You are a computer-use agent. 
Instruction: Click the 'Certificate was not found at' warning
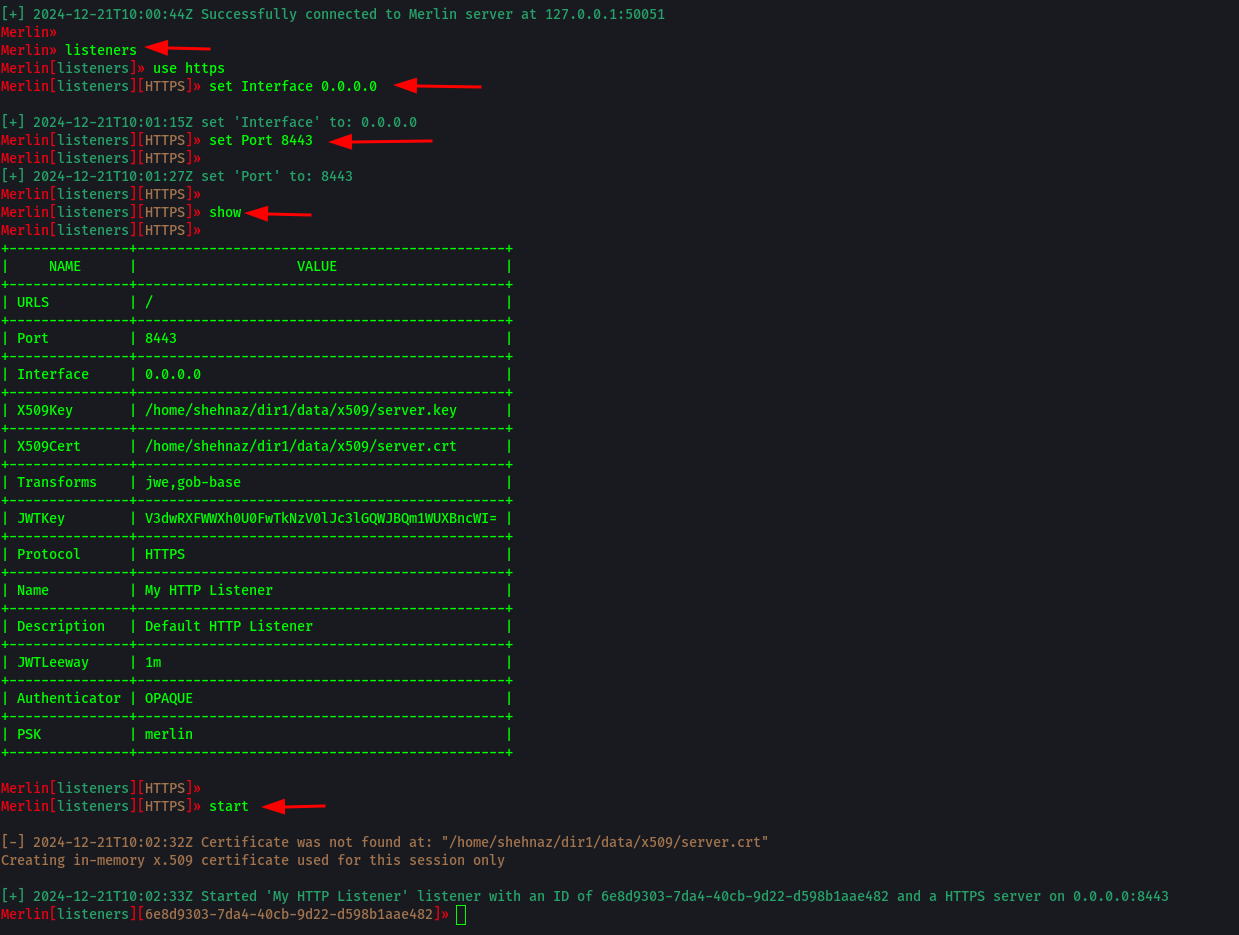[x=485, y=842]
